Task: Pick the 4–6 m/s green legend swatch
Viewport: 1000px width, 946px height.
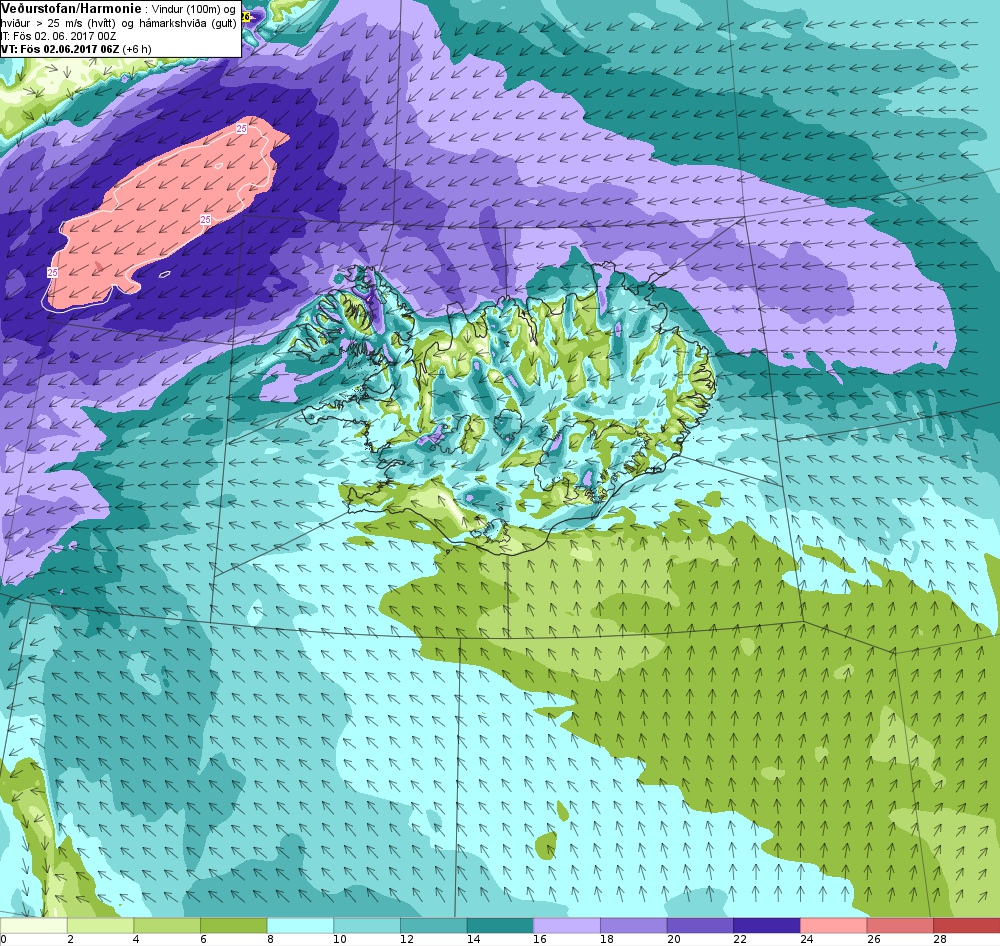Action: click(166, 925)
